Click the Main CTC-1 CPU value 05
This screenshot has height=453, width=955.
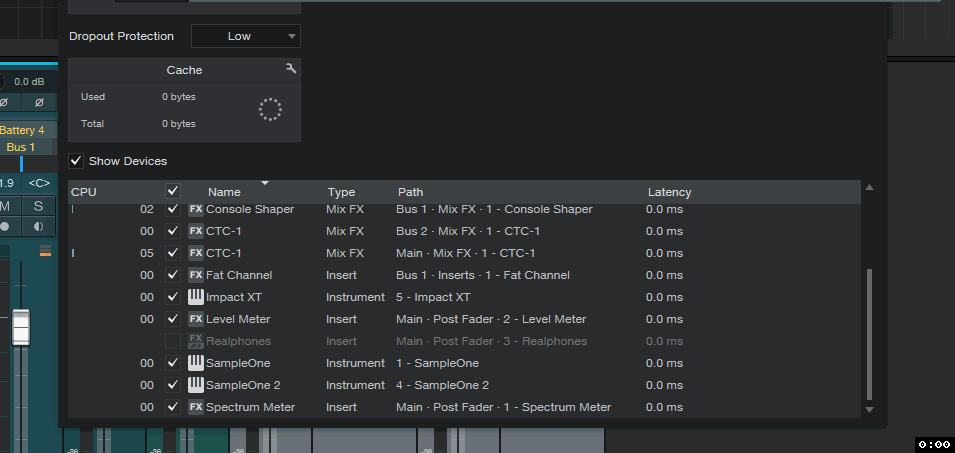click(147, 253)
